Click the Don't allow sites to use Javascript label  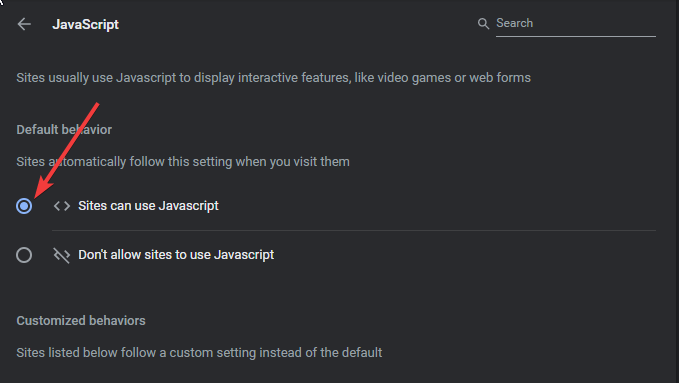pyautogui.click(x=176, y=255)
